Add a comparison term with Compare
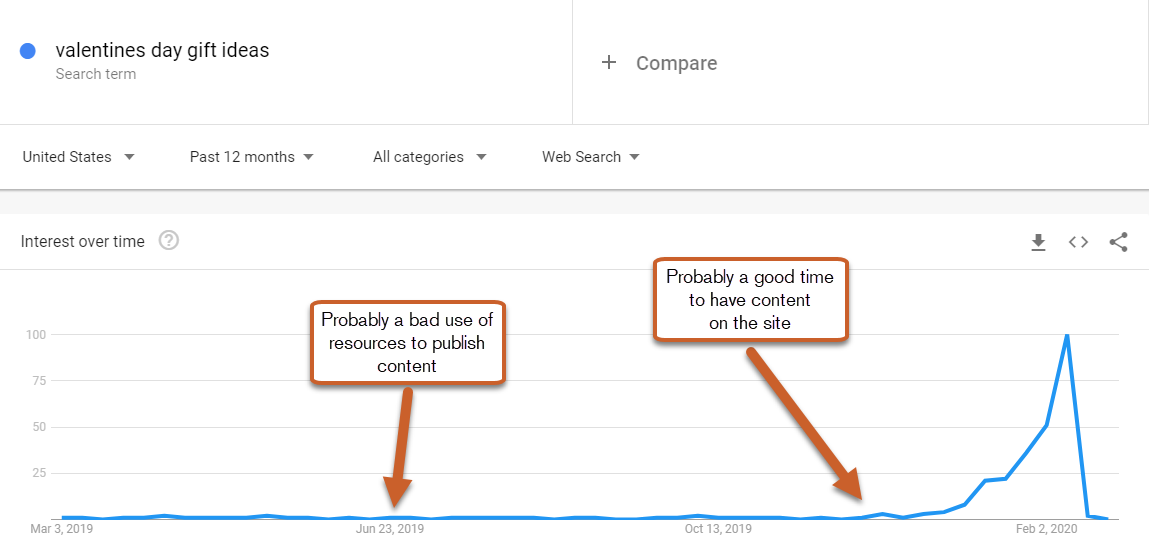Image resolution: width=1149 pixels, height=547 pixels. click(676, 63)
